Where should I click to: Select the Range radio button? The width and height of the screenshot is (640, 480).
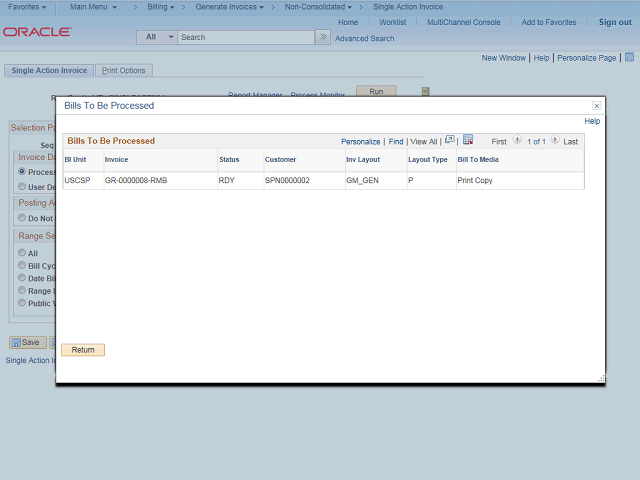(x=22, y=290)
